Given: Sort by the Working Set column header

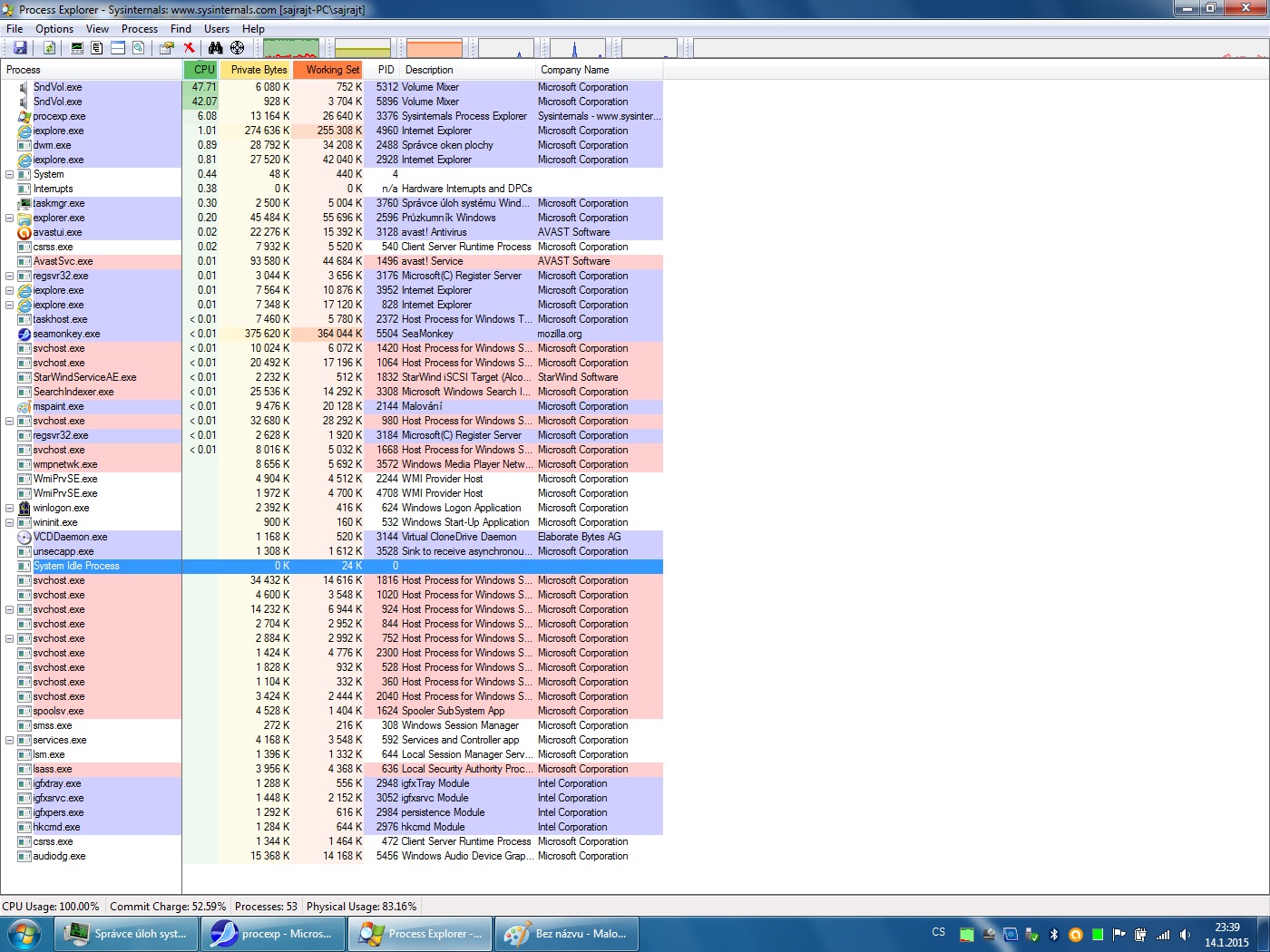Looking at the screenshot, I should (328, 70).
